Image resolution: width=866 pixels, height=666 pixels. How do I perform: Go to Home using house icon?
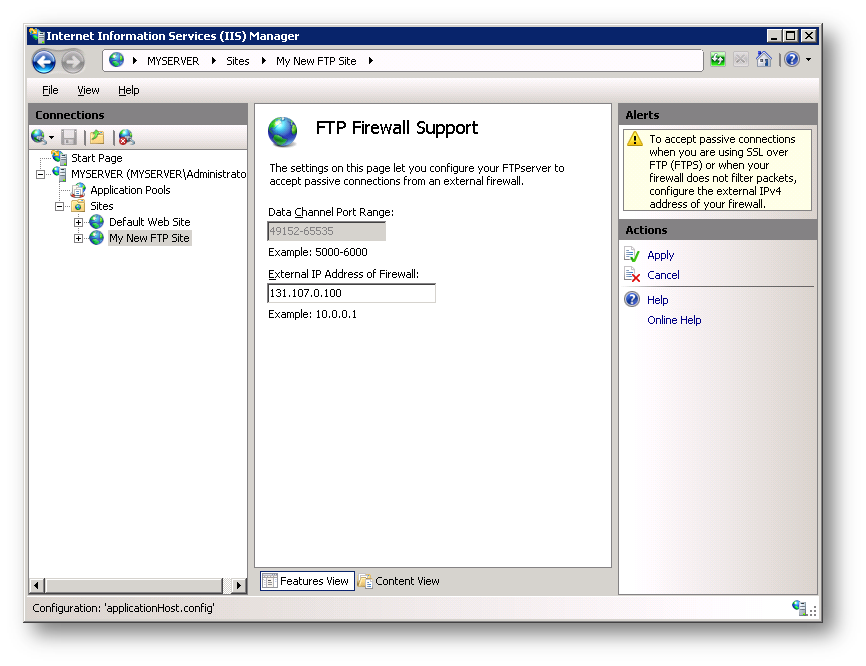(x=764, y=59)
